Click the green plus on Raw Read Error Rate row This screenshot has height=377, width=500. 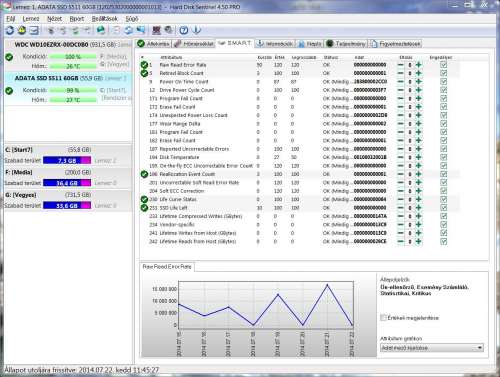(419, 65)
